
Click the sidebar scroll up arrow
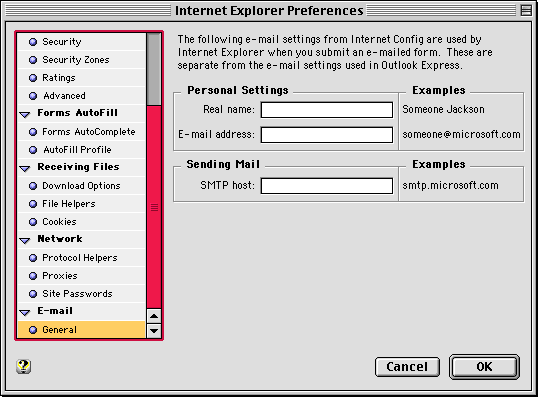point(154,316)
